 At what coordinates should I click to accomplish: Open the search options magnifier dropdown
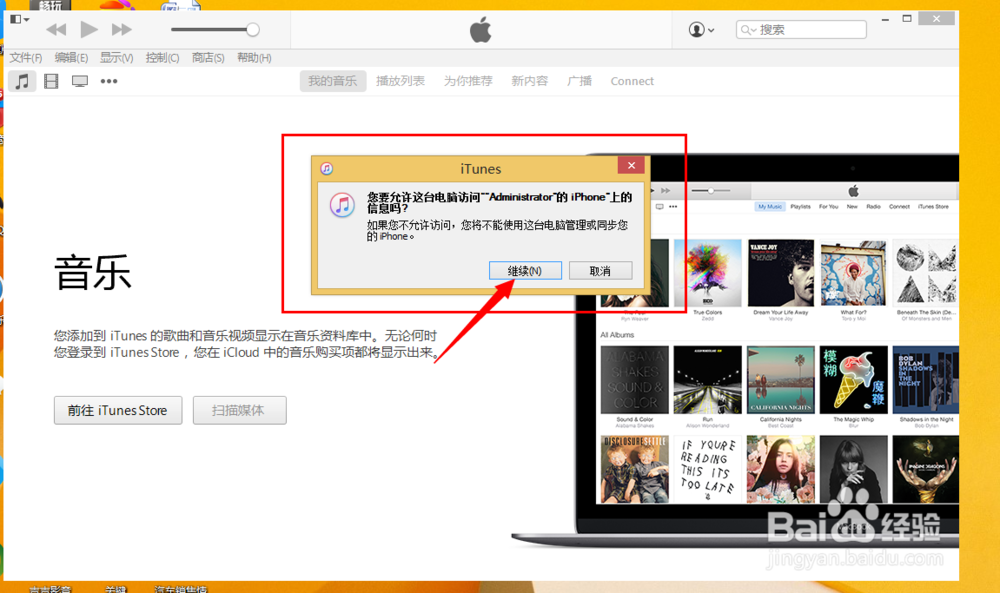point(748,30)
